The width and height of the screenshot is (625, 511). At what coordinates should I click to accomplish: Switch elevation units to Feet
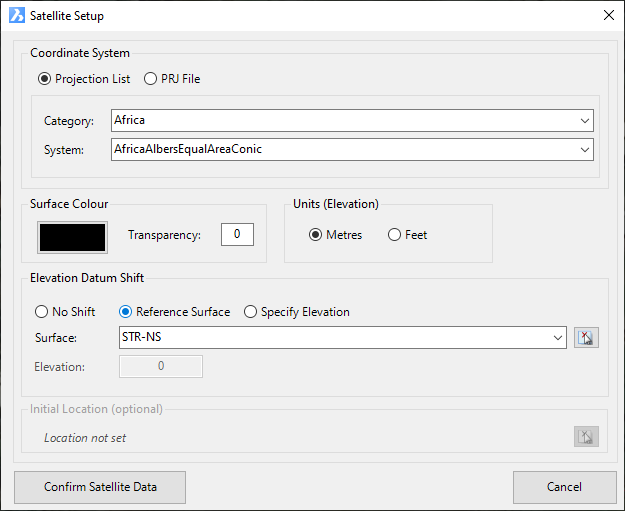point(394,235)
